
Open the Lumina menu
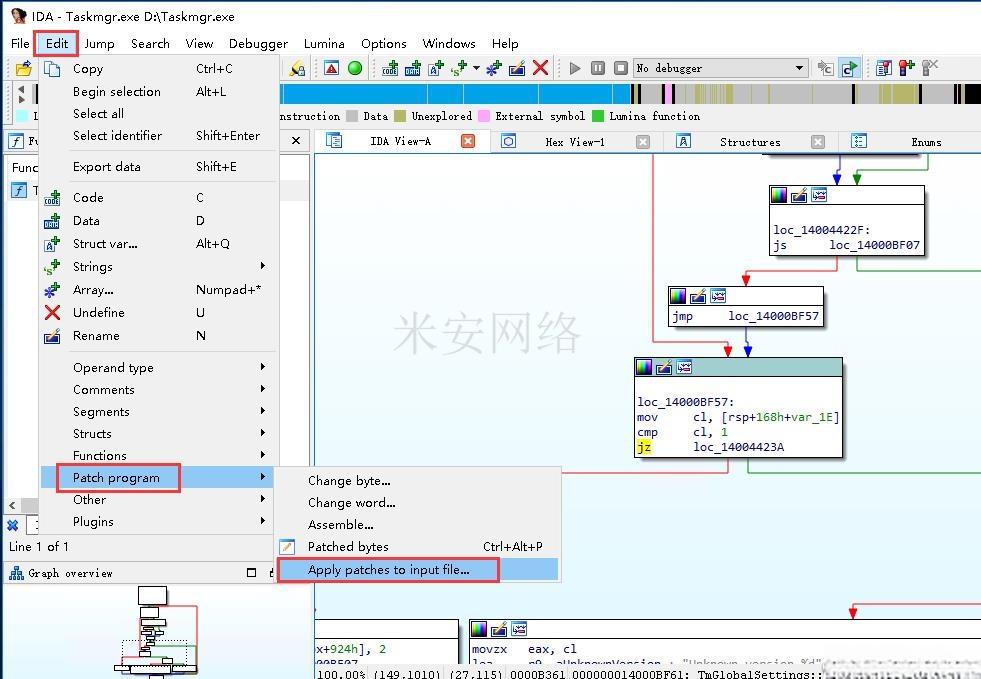pos(324,43)
